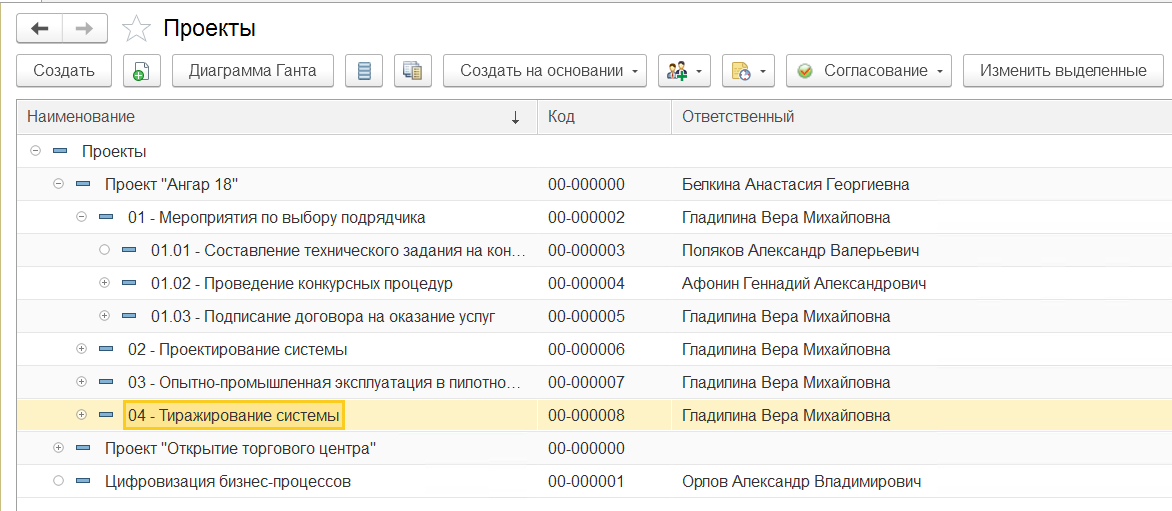1172x511 pixels.
Task: Open Диаграмма Ганта
Action: (x=252, y=71)
